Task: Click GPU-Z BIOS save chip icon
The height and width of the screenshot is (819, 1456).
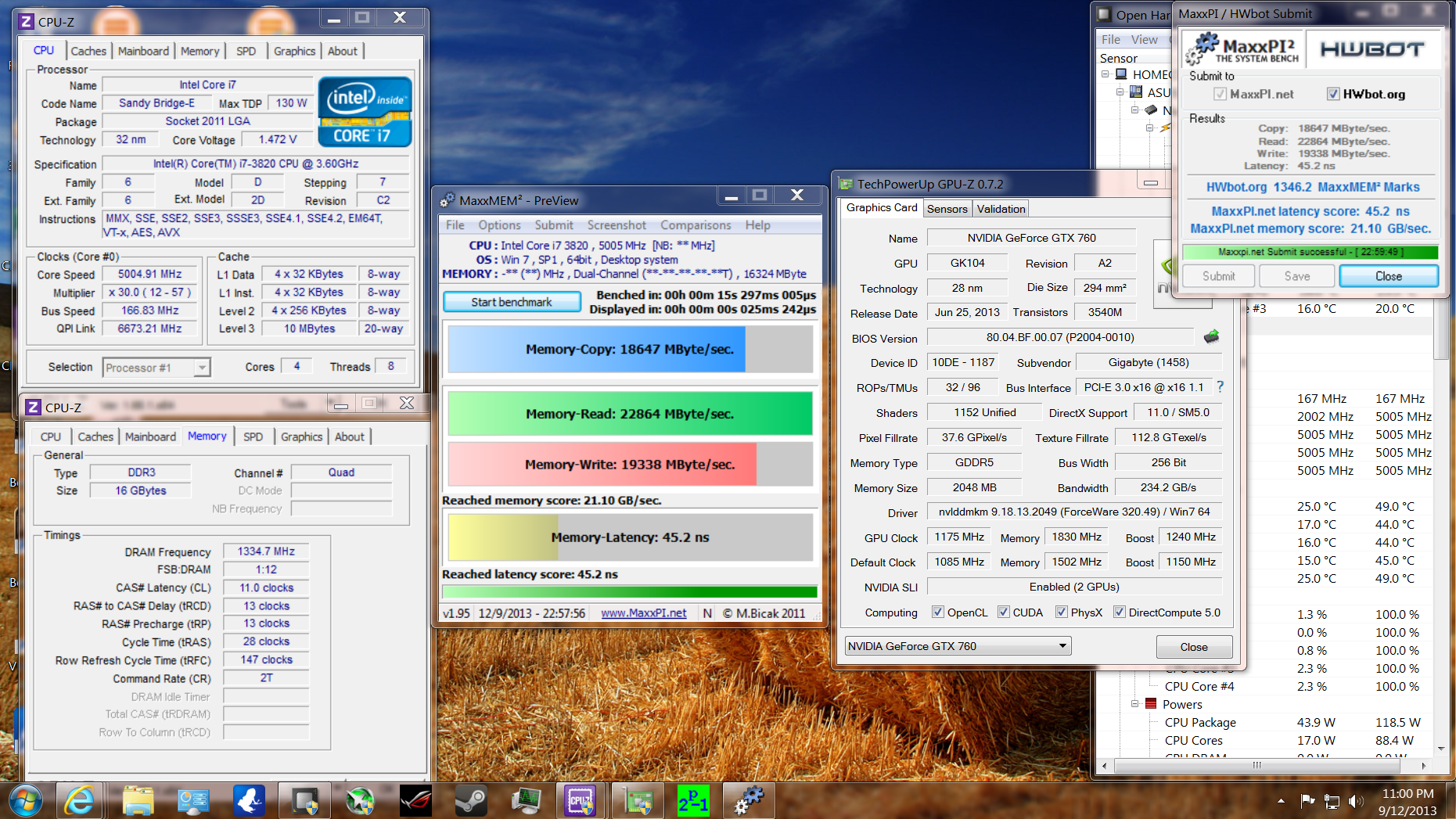Action: [x=1211, y=337]
